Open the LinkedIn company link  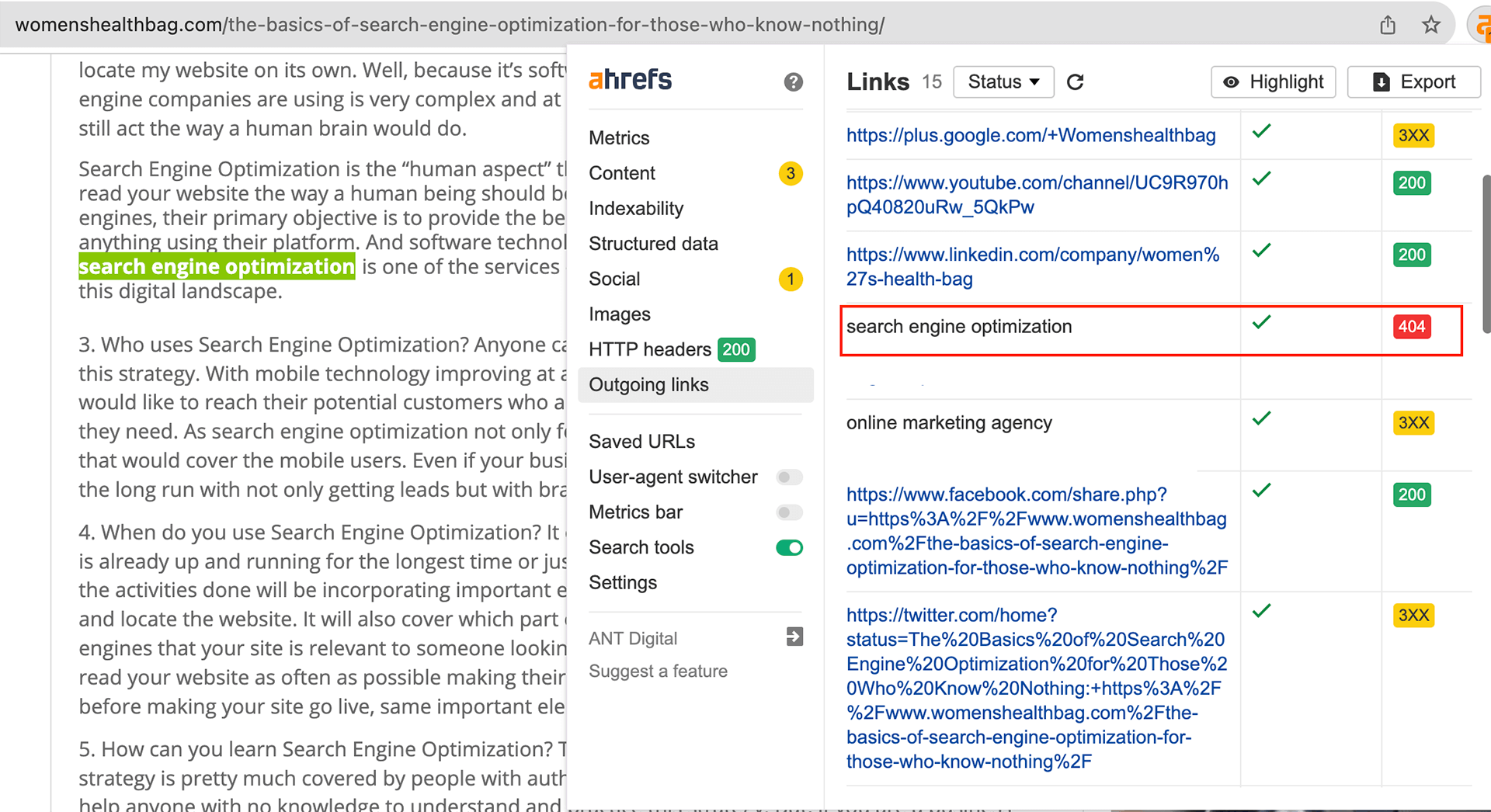coord(1033,266)
